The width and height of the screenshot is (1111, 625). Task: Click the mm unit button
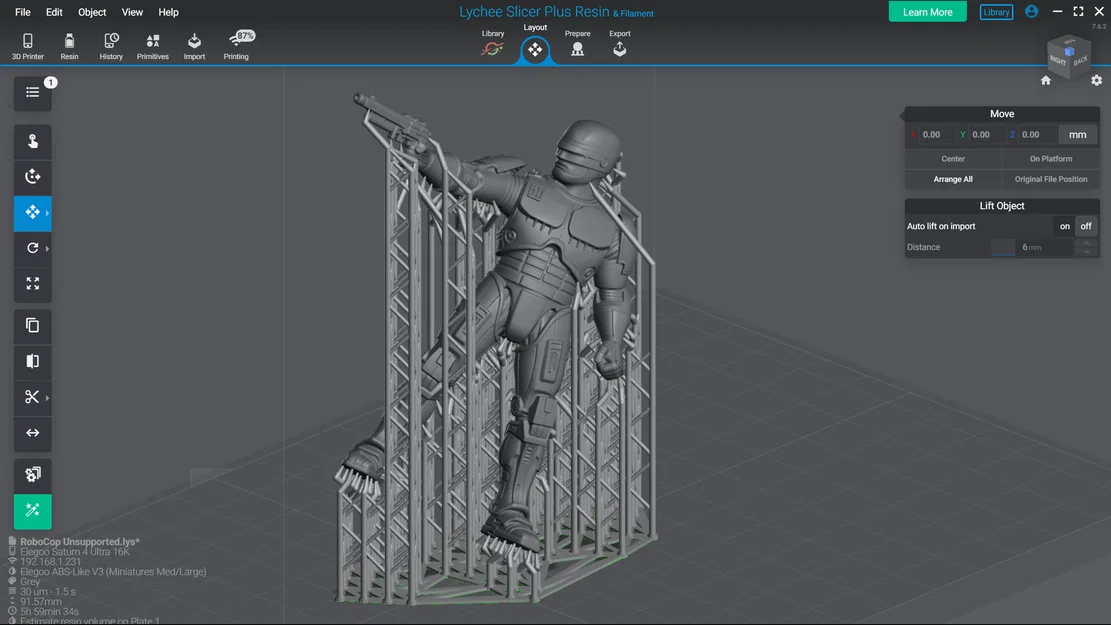(x=1078, y=135)
